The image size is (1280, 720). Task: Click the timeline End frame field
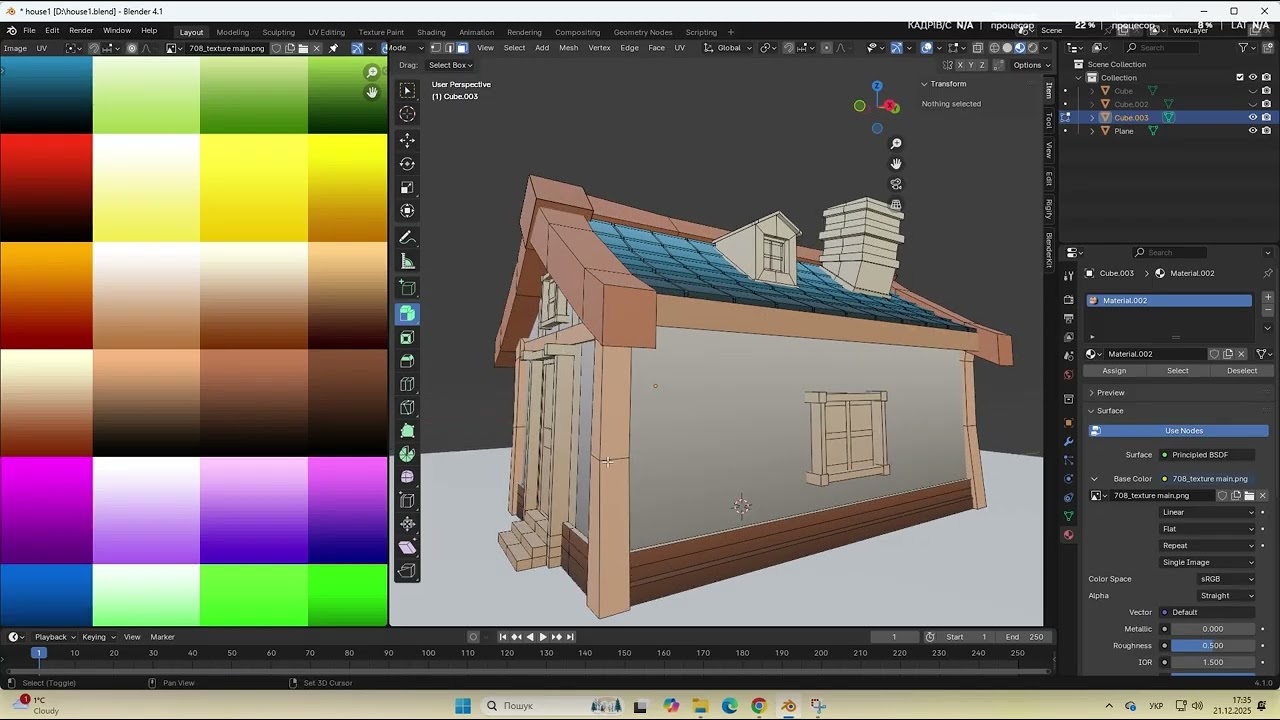tap(1025, 637)
